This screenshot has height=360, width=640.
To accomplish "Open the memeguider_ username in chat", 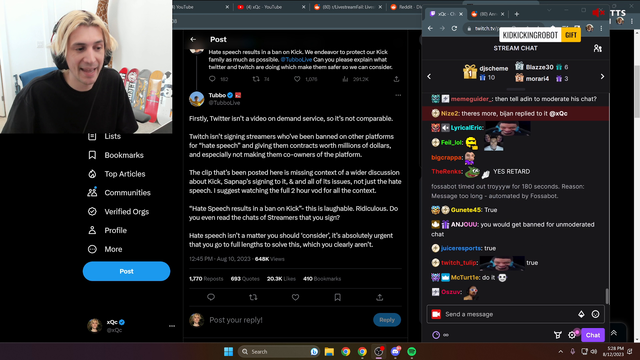I will click(x=471, y=99).
